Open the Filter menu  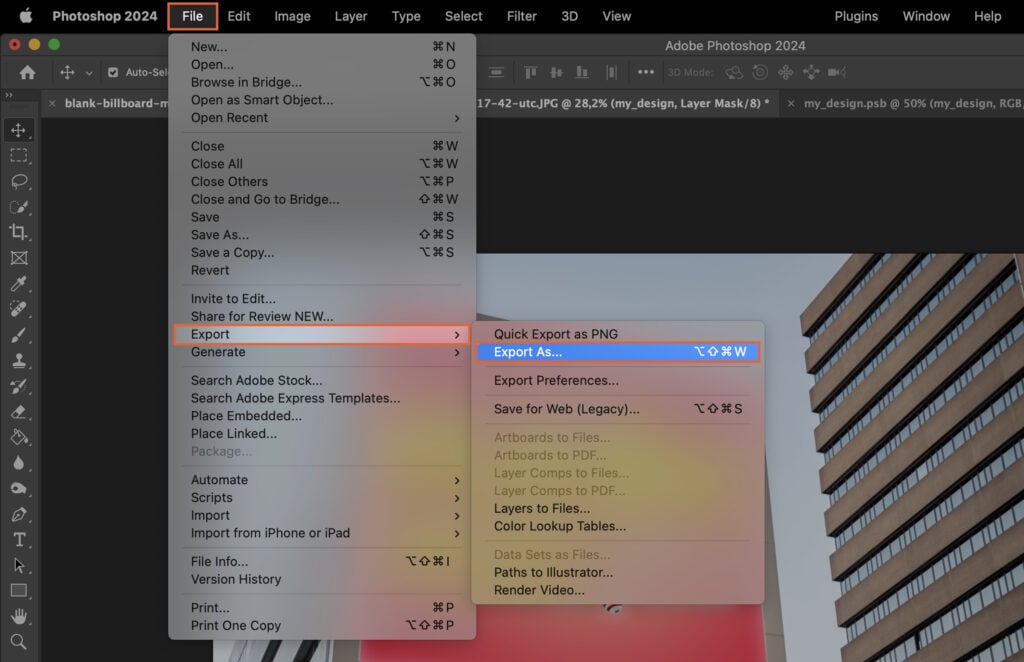(521, 16)
